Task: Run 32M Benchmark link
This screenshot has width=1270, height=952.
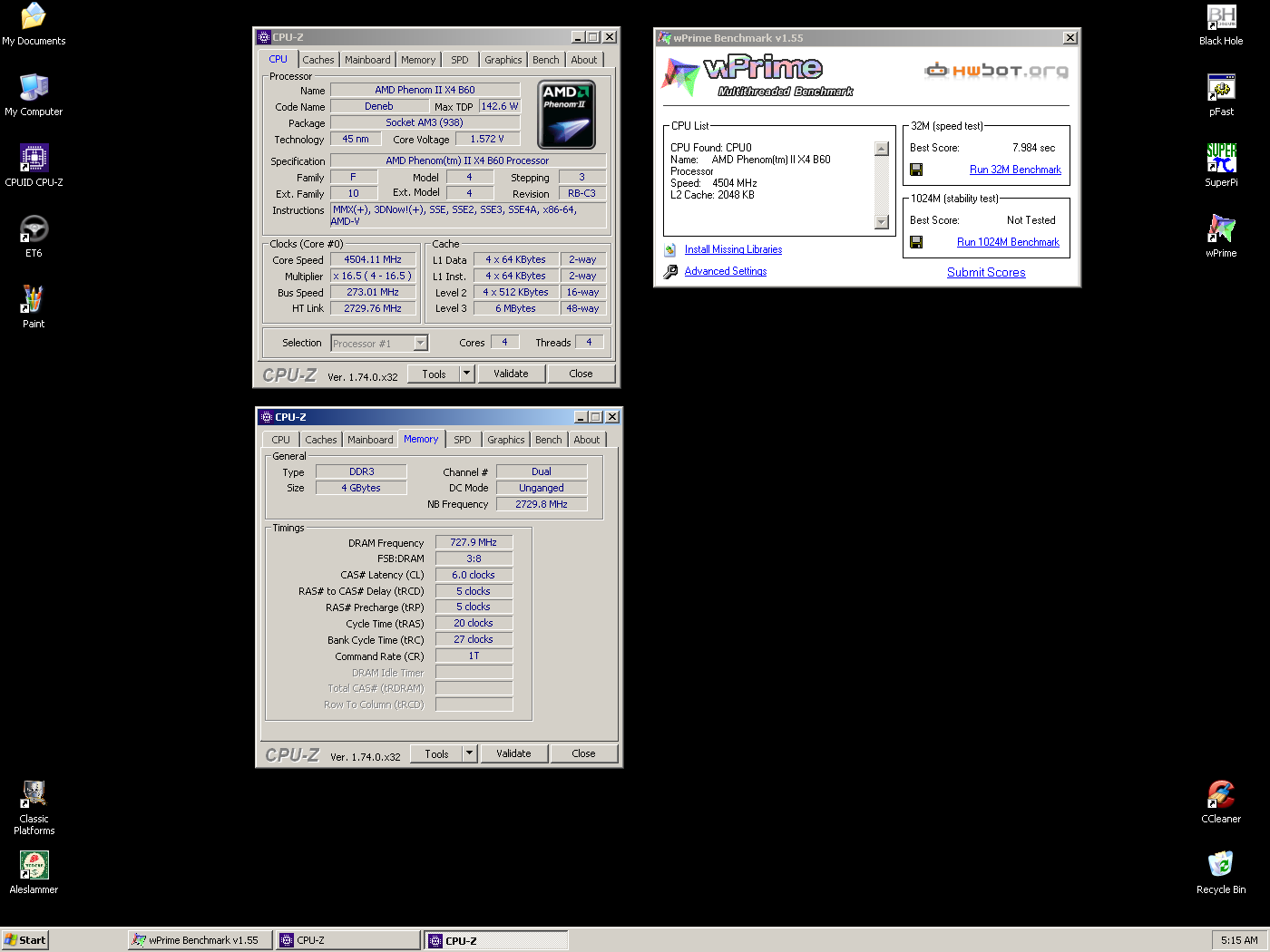Action: (1015, 170)
